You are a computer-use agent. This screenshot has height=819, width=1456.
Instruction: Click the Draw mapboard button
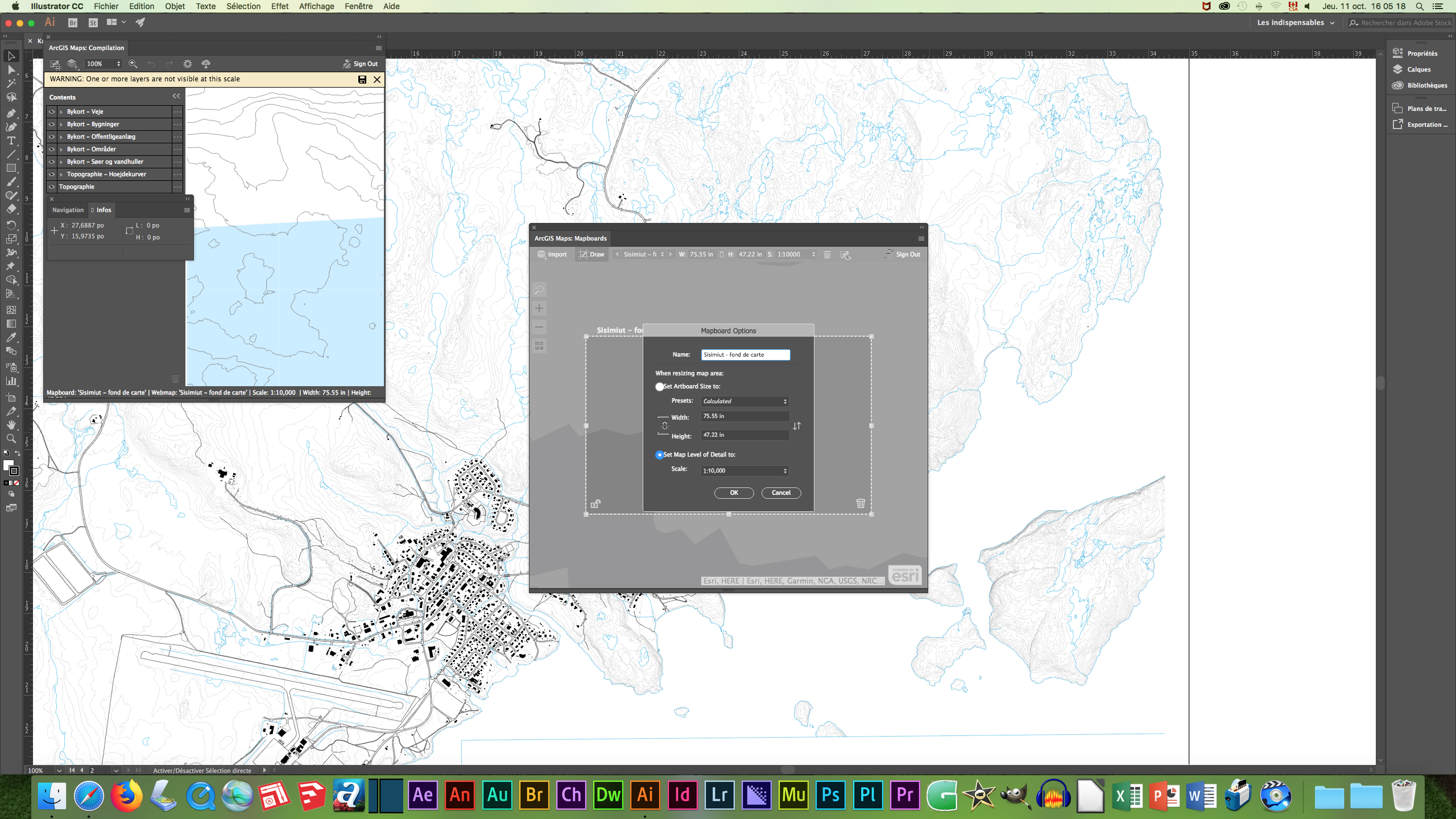[591, 254]
